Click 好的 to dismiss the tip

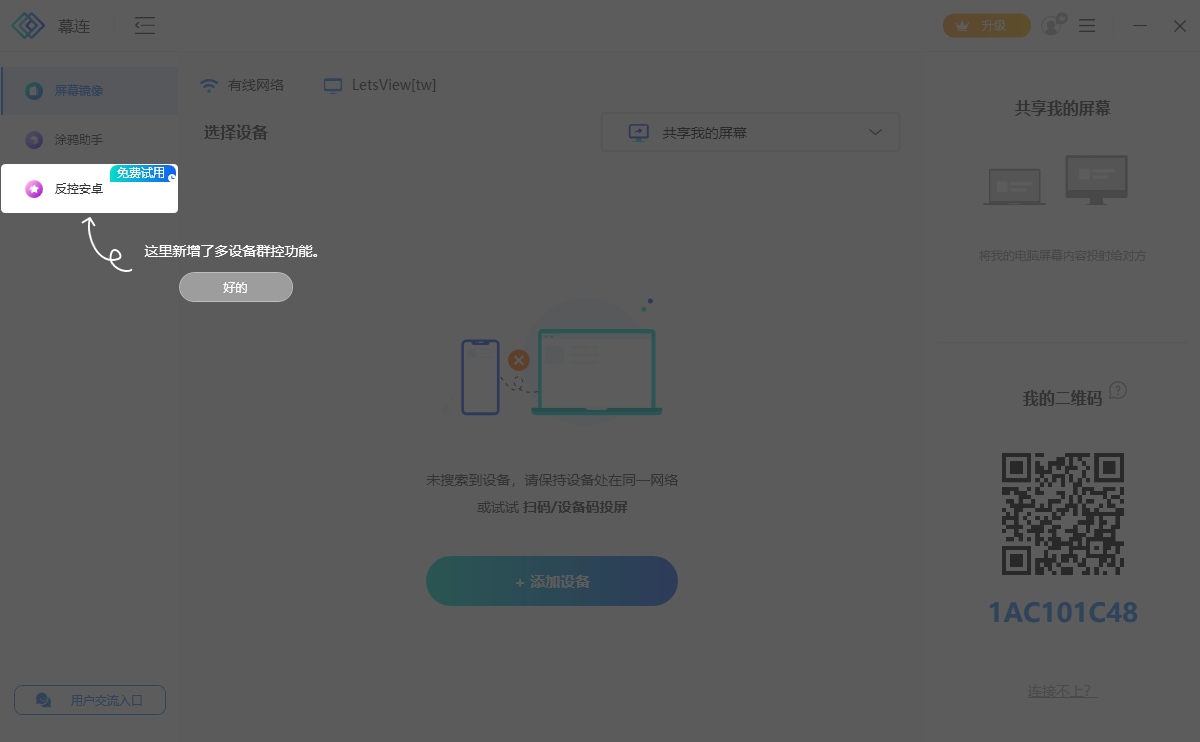point(236,287)
